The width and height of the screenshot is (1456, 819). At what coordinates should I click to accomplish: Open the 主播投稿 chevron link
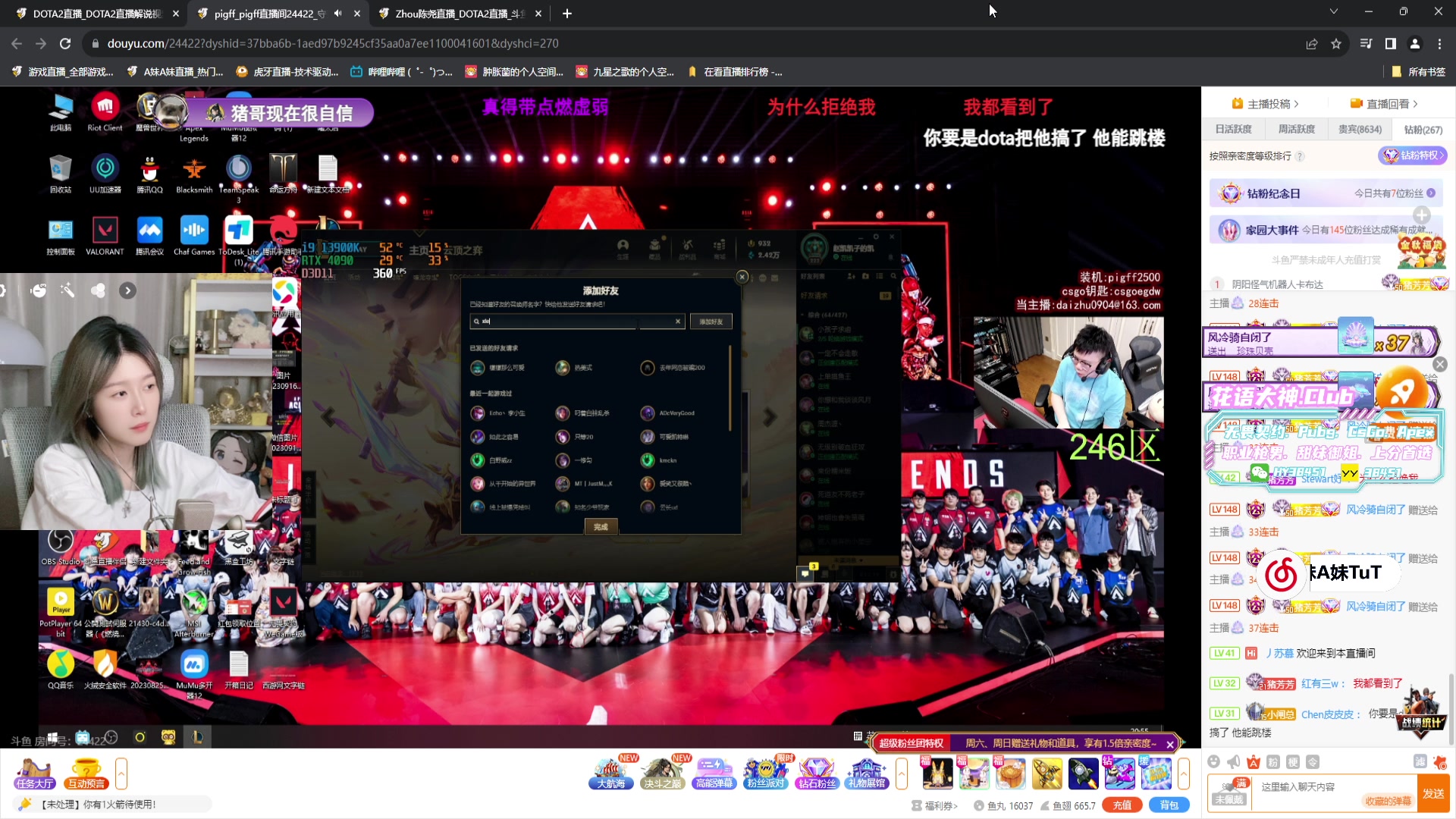coord(1265,104)
